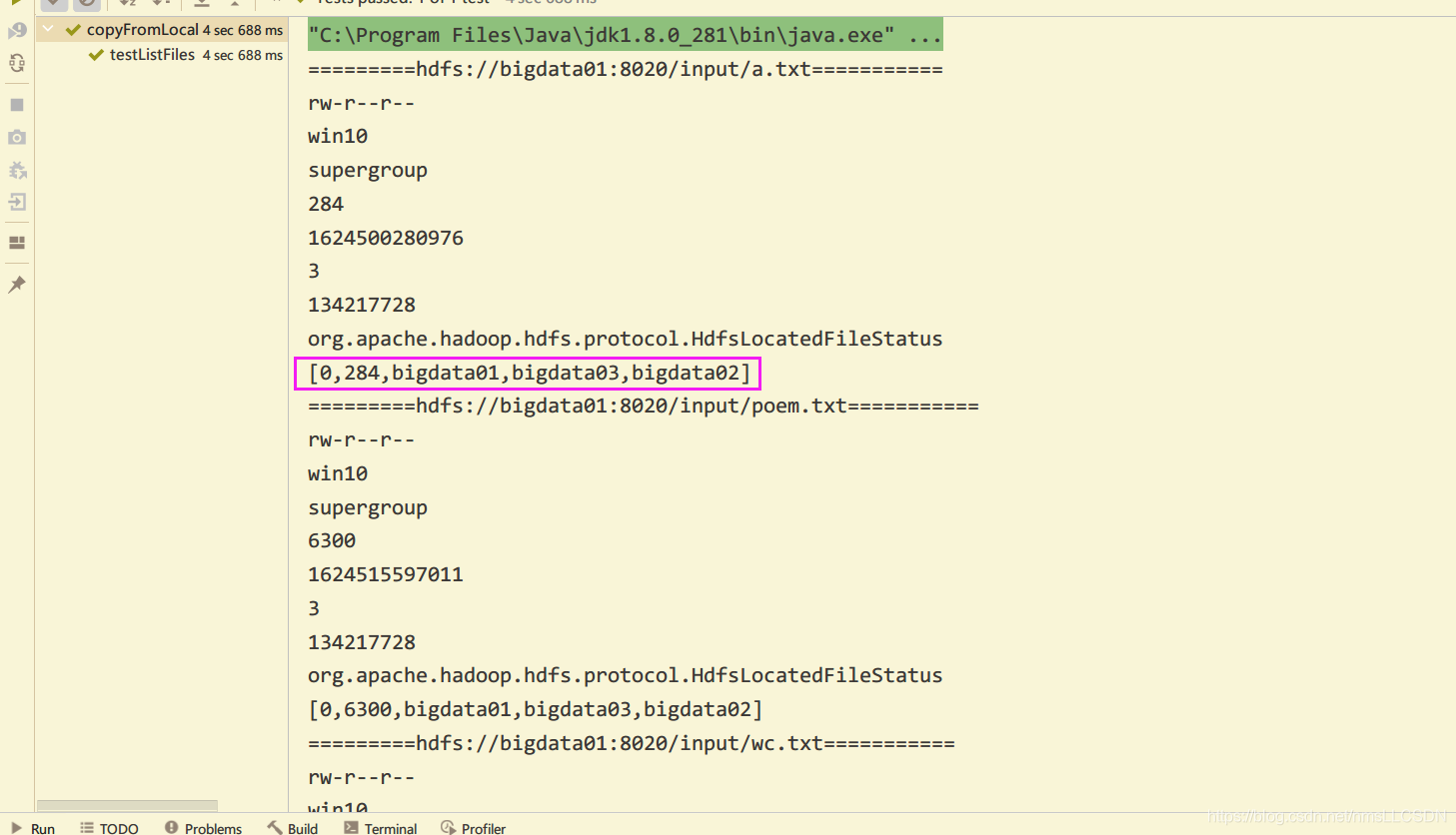Click HdfsLocatedFileStatus line in poem.txt section
This screenshot has width=1456, height=835.
[x=626, y=675]
